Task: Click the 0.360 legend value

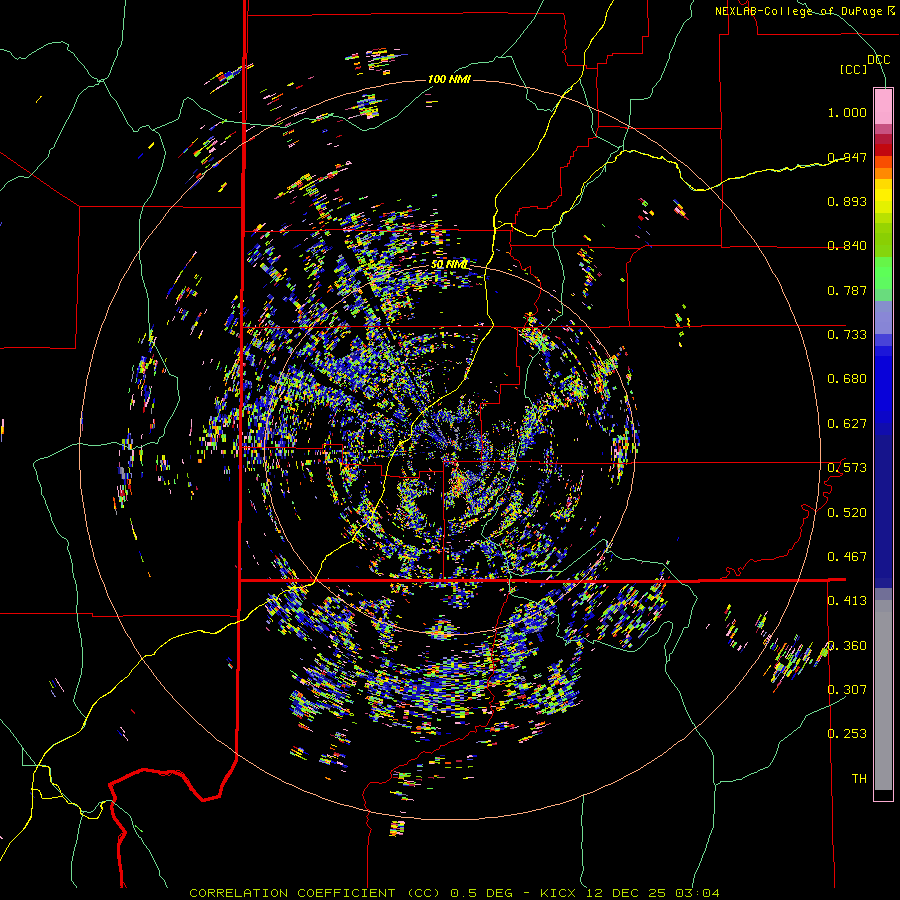Action: (x=847, y=646)
